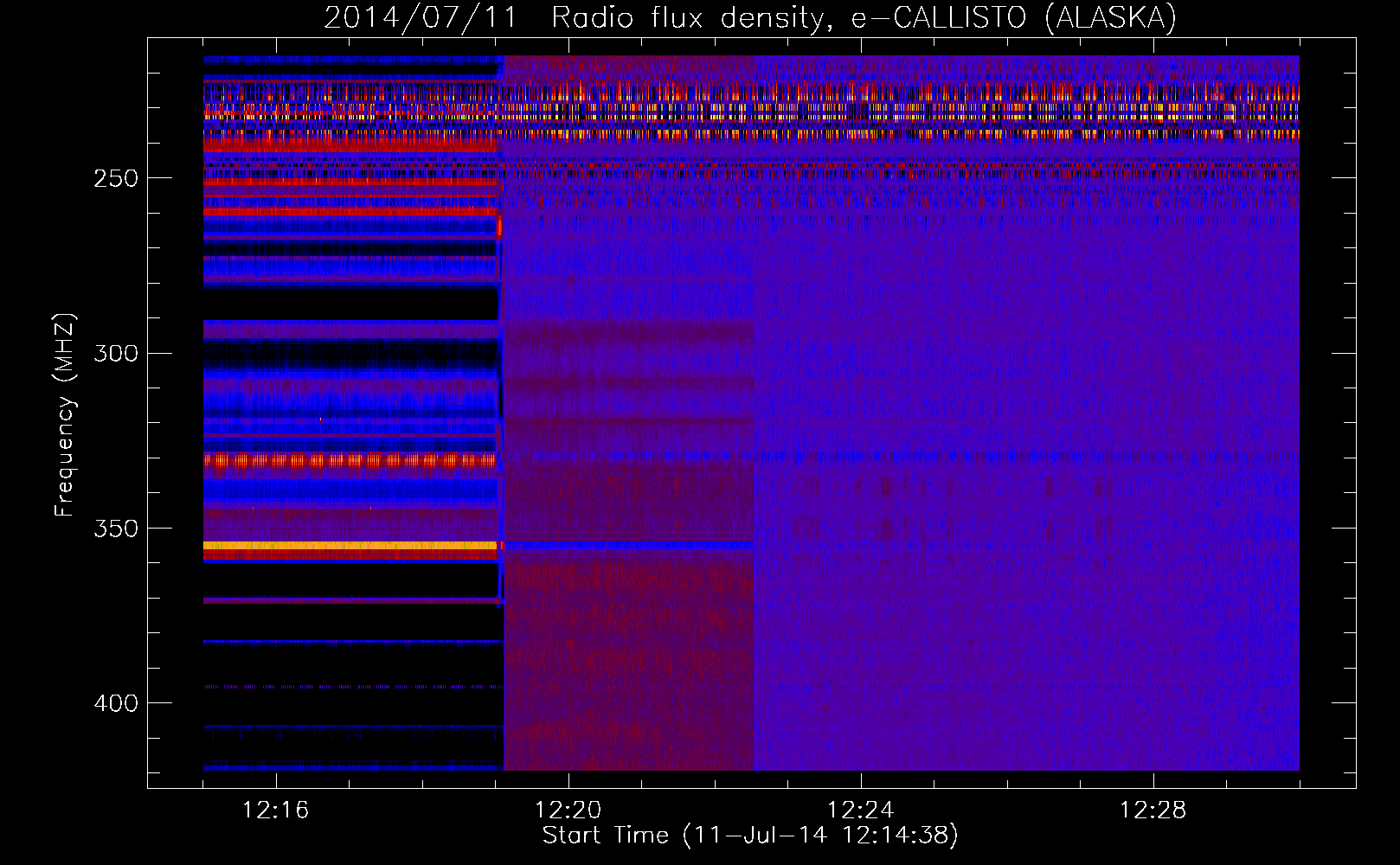
Task: Click the 250 frequency tick label
Action: tap(116, 178)
